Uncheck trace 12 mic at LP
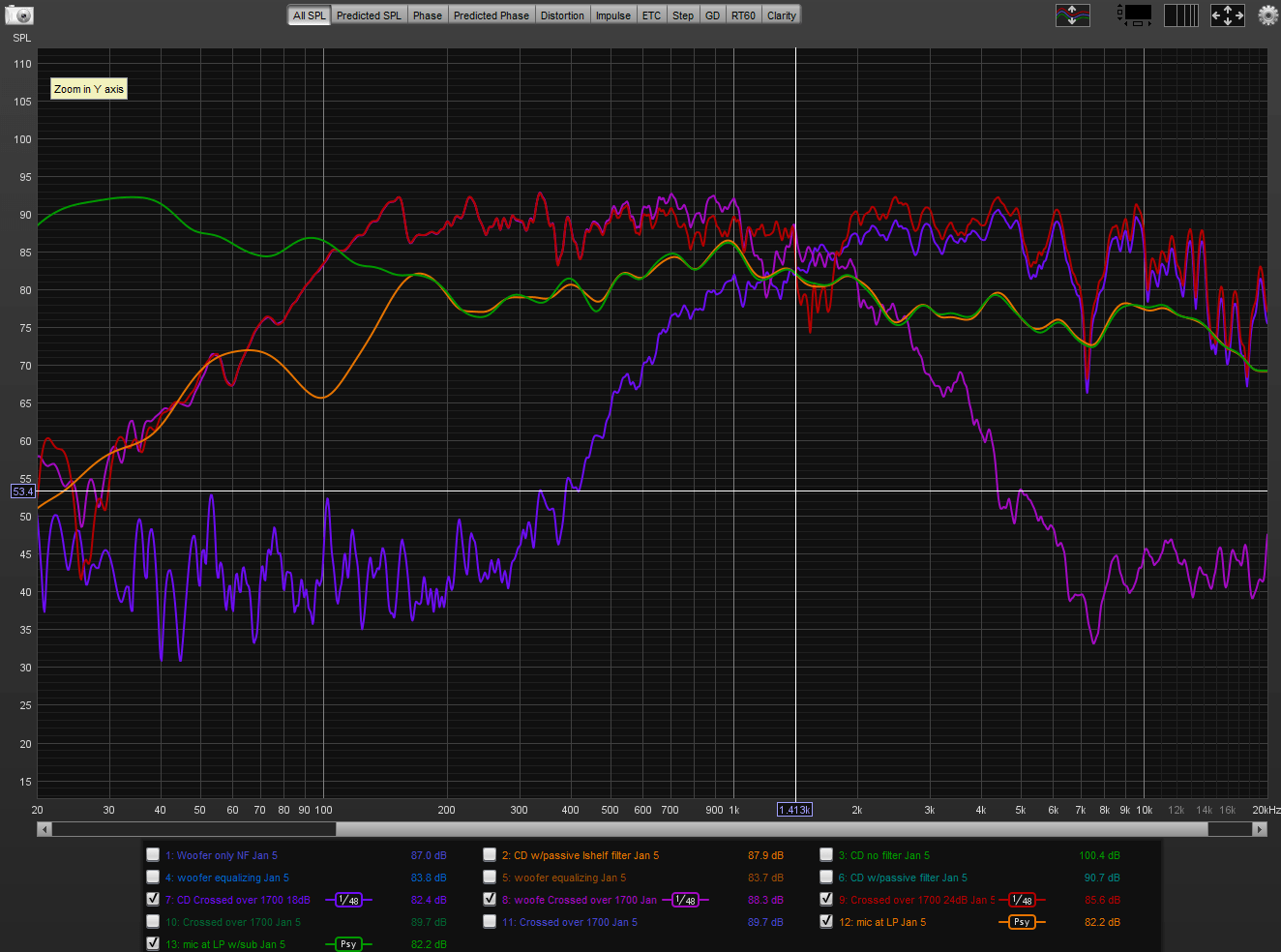Image resolution: width=1281 pixels, height=952 pixels. 826,921
